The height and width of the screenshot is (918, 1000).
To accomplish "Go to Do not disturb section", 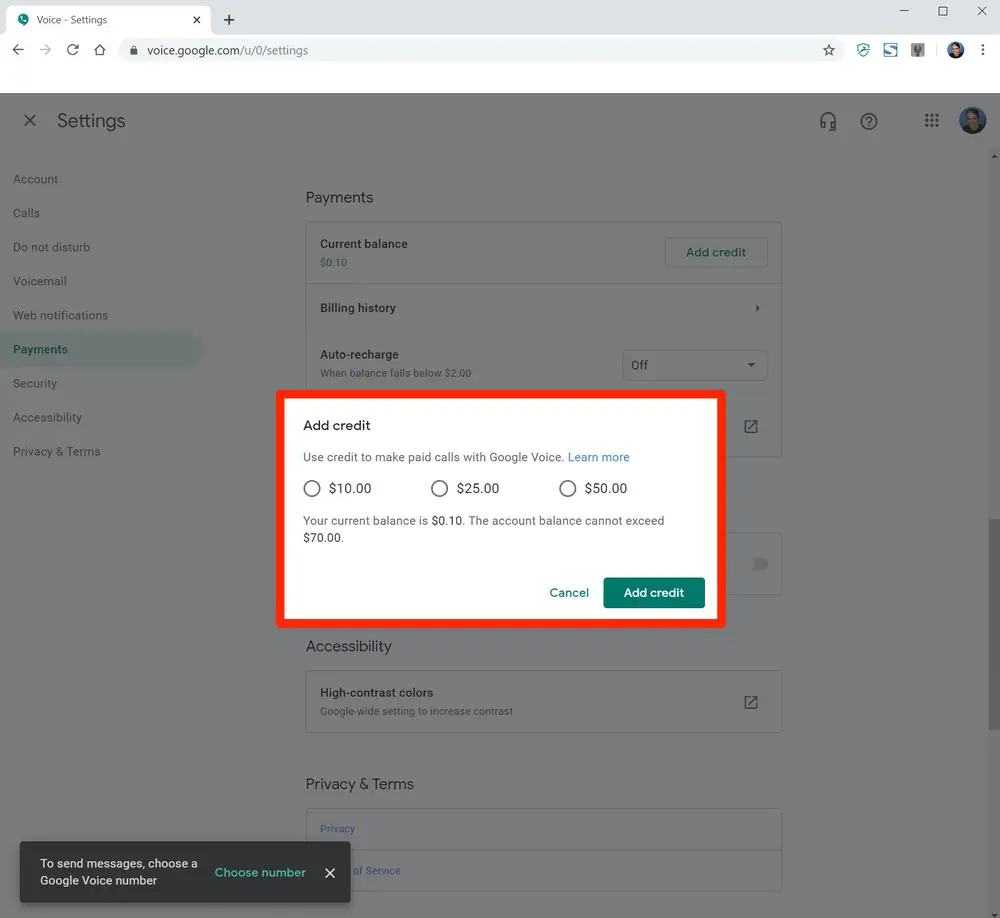I will click(x=51, y=247).
